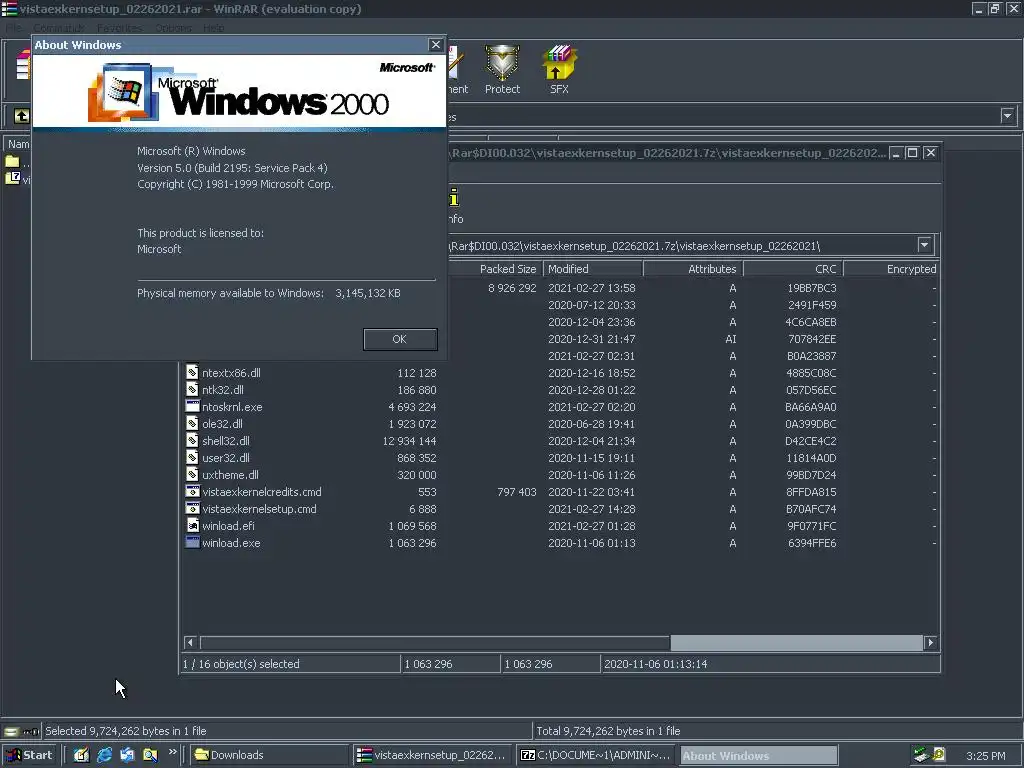
Task: Close the About Windows dialog
Action: click(436, 44)
